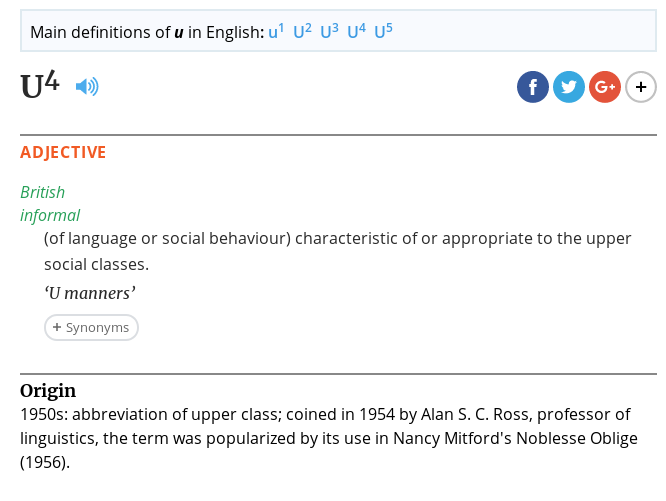
Task: Click the upper social classes definition text
Action: click(337, 251)
